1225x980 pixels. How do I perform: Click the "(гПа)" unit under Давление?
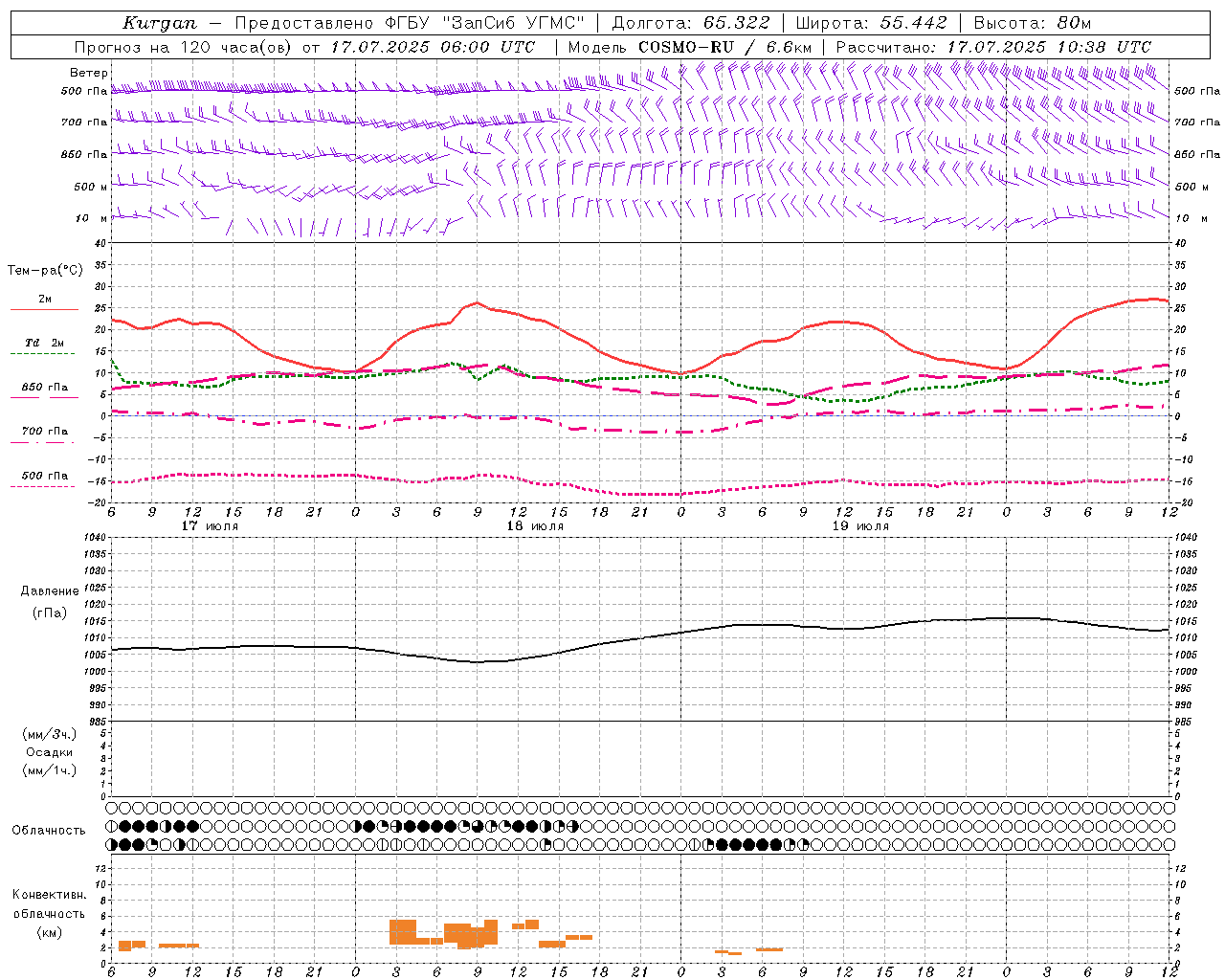coord(50,613)
